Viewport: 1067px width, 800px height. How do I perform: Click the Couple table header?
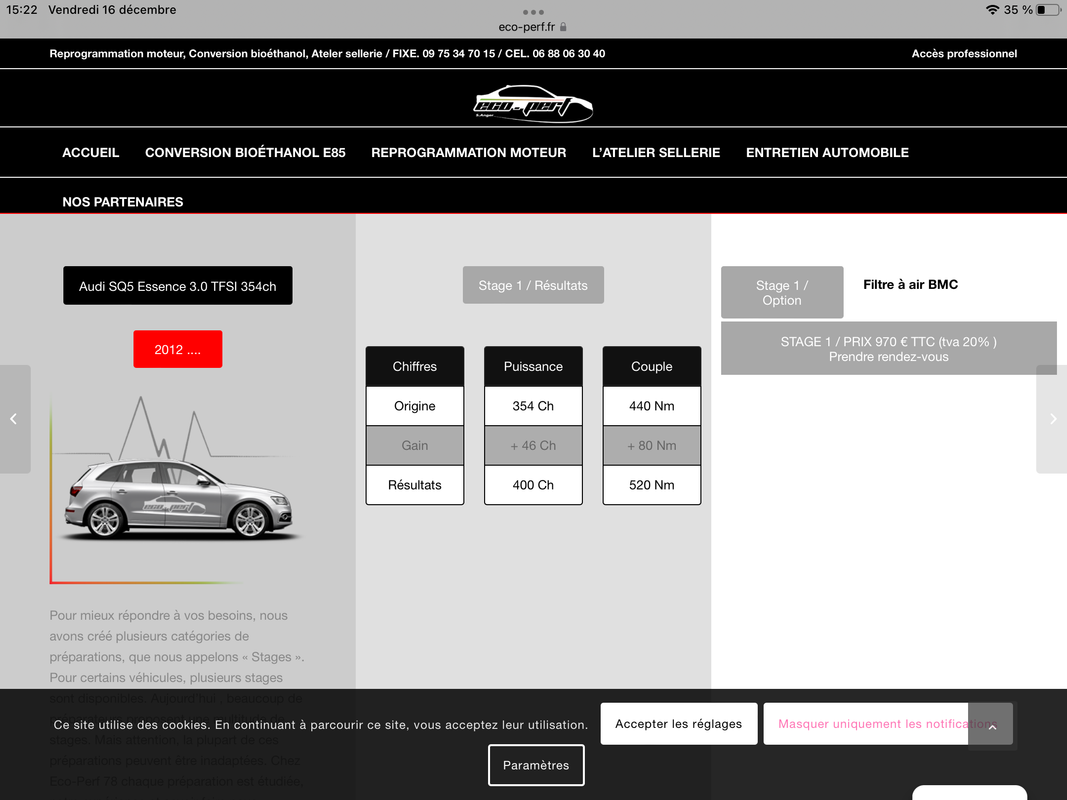[651, 366]
